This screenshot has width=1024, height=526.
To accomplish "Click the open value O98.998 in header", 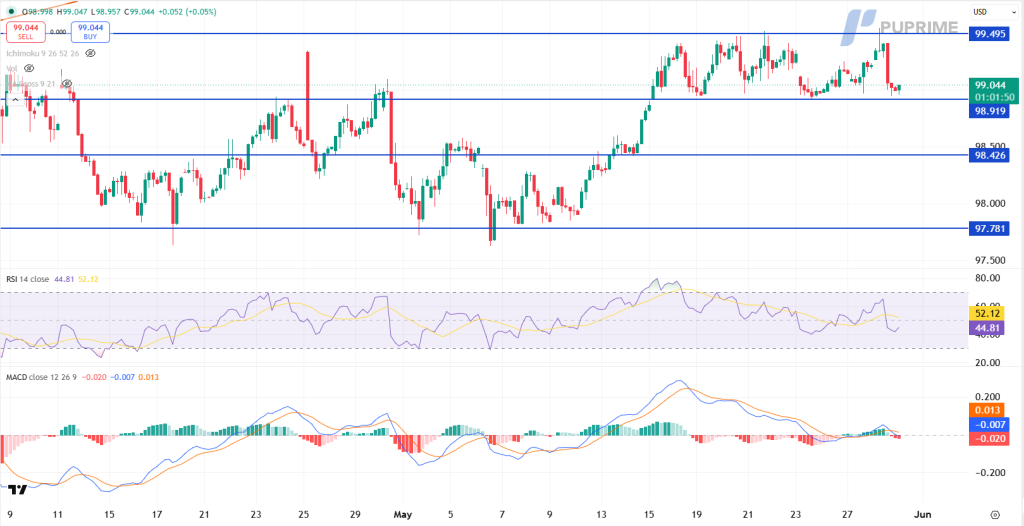I will coord(37,12).
